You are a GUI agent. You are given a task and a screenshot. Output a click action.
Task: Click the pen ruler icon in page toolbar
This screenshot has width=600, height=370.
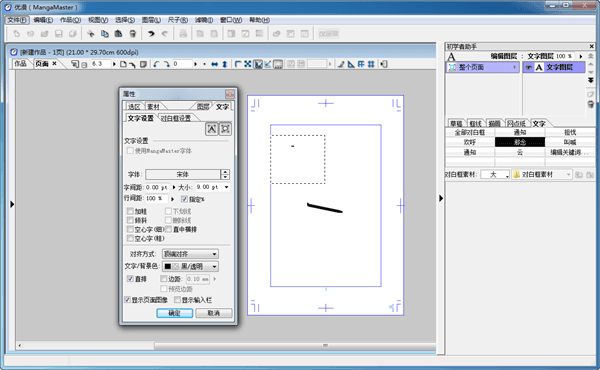pyautogui.click(x=341, y=64)
